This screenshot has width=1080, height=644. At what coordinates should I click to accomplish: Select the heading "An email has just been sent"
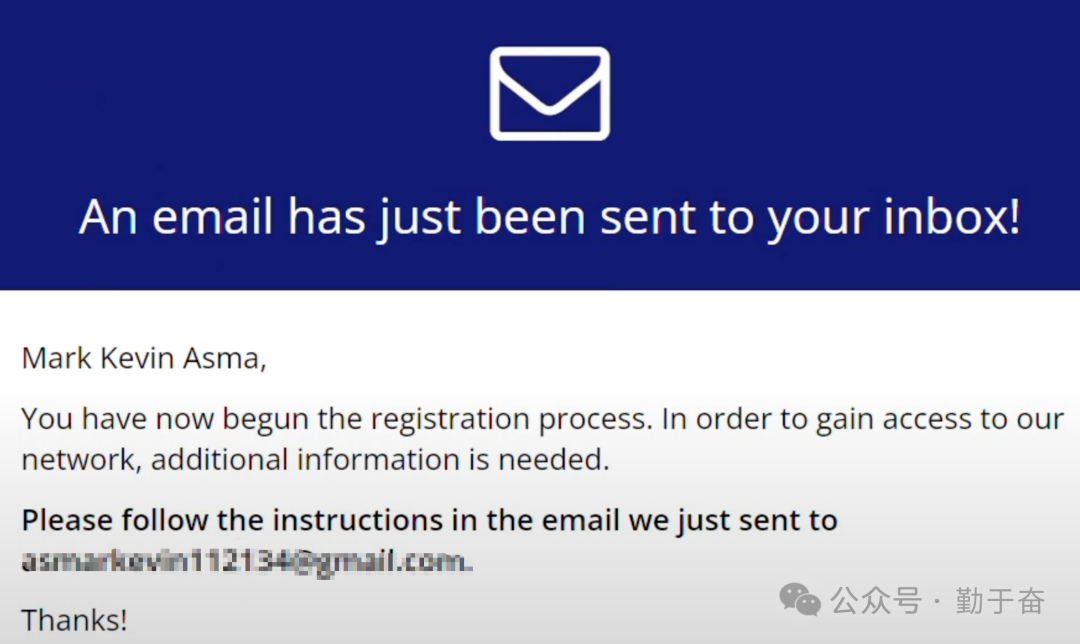coord(549,217)
